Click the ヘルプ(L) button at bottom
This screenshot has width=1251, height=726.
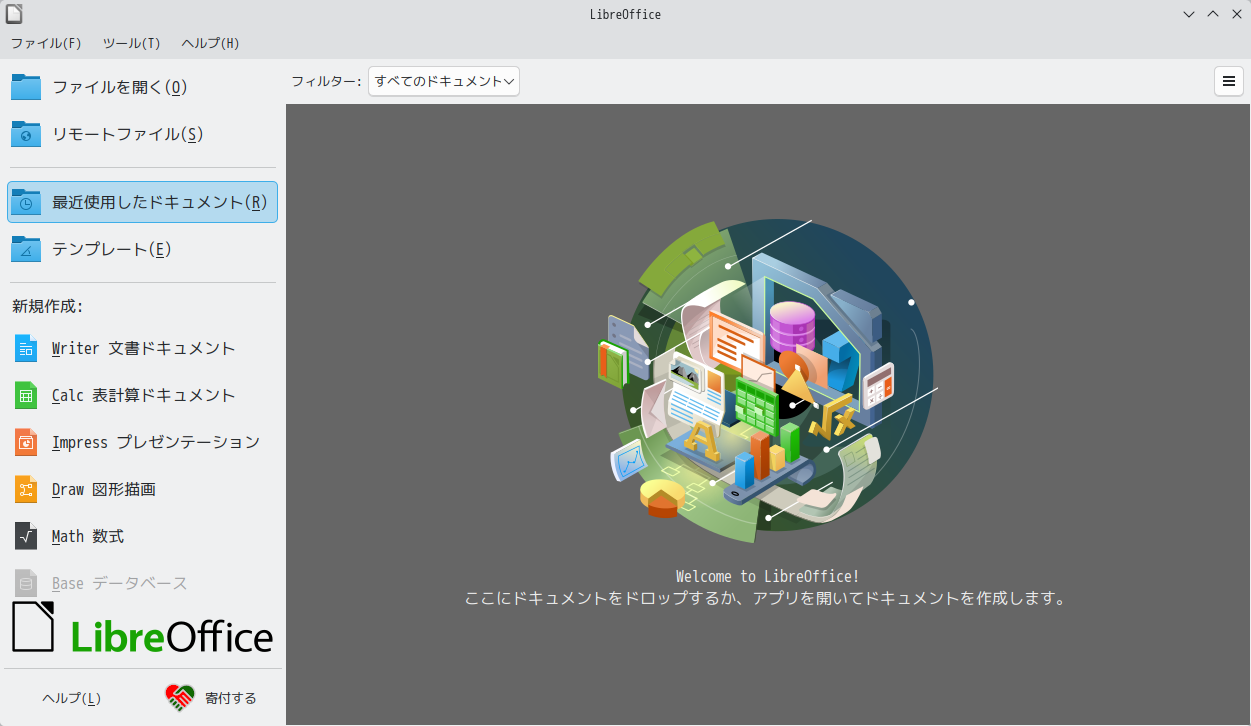click(71, 698)
